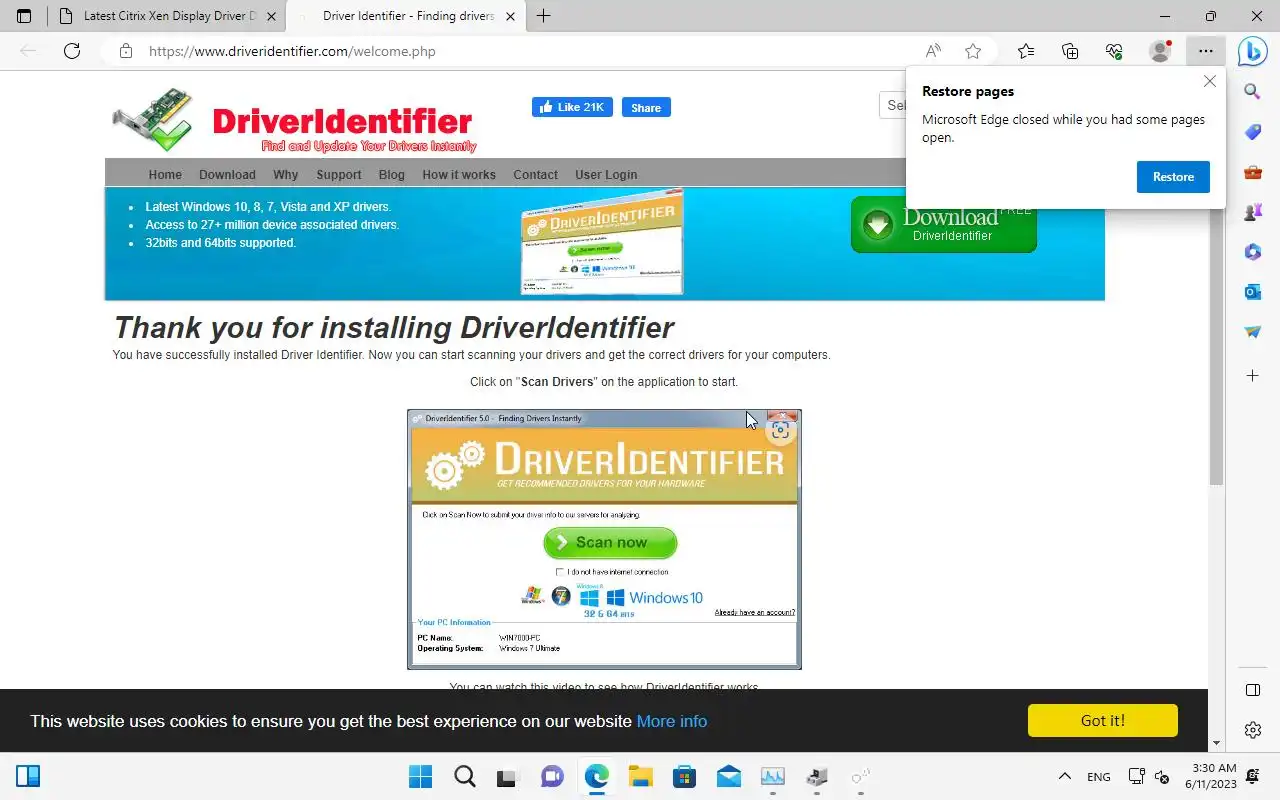Viewport: 1280px width, 800px height.
Task: Click the Scan now screenshot image
Action: [604, 539]
